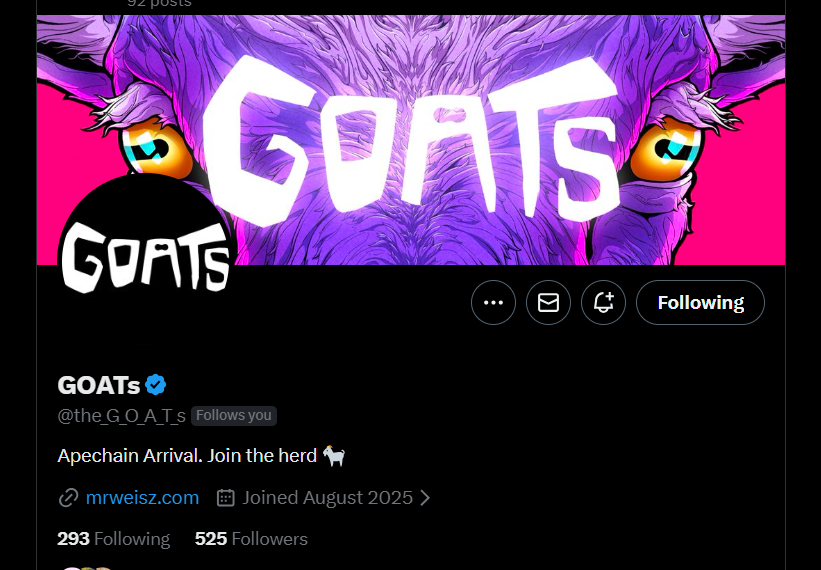View the 293 Following list
The width and height of the screenshot is (821, 570).
114,539
